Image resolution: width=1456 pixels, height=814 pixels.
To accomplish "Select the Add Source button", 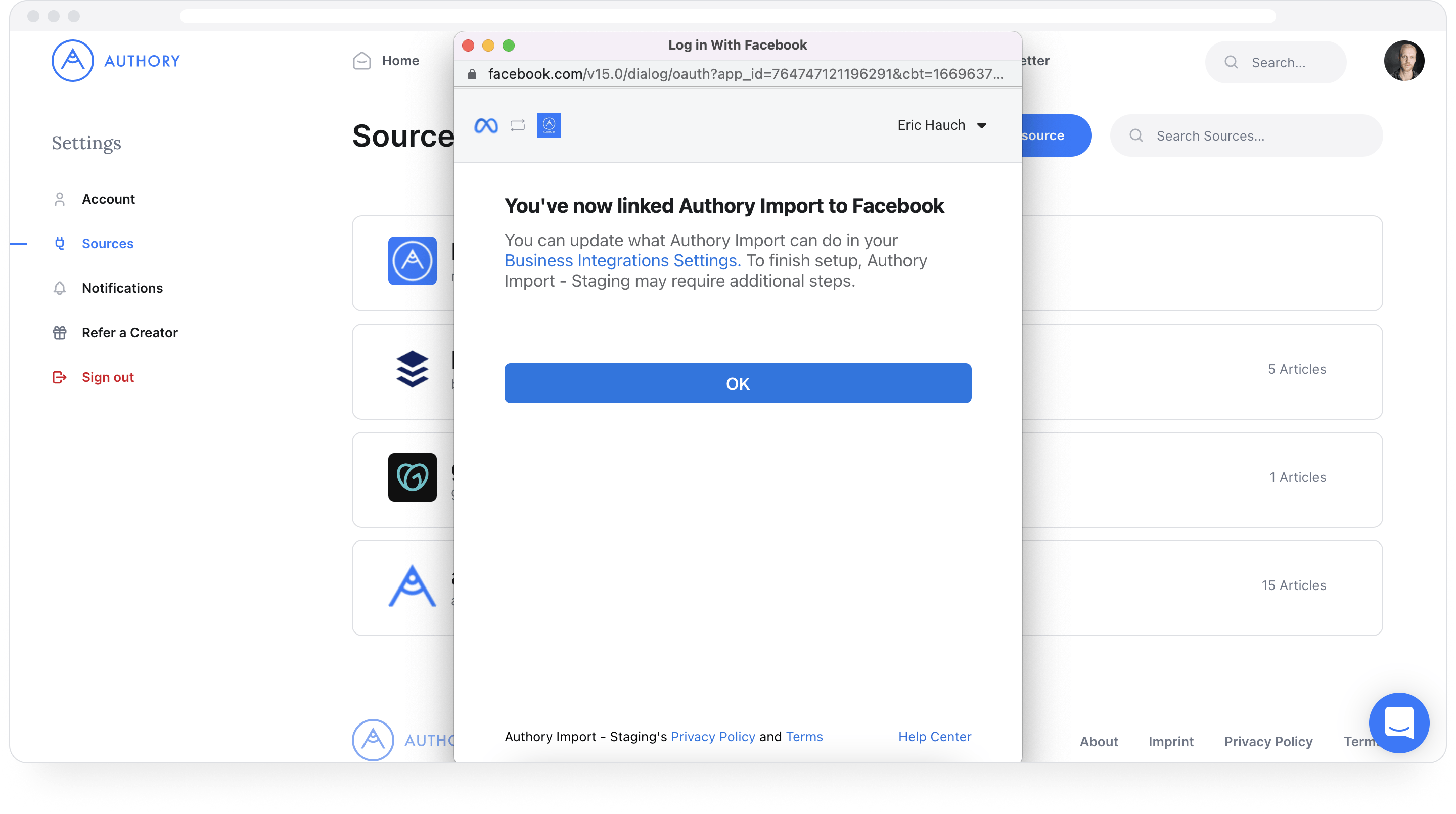I will point(1050,135).
